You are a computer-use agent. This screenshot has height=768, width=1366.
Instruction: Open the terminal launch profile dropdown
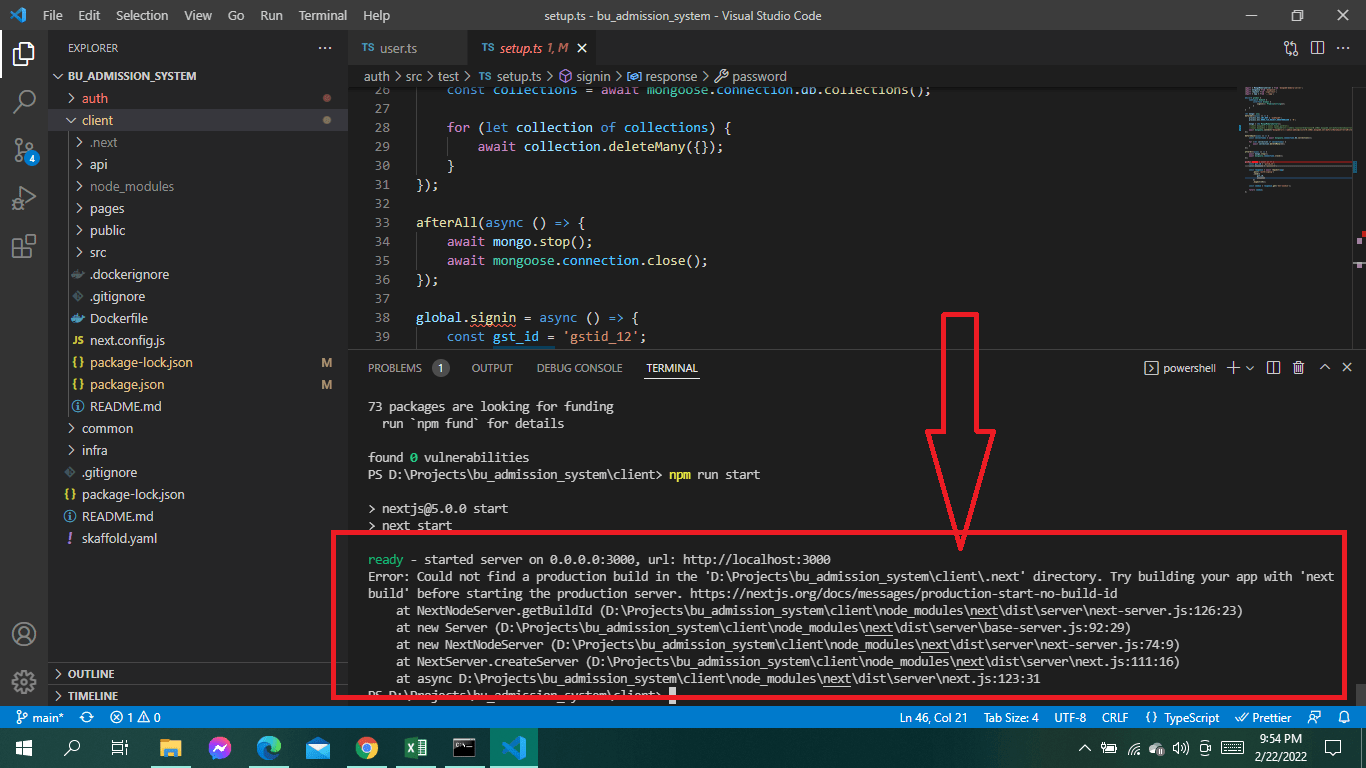(x=1250, y=368)
